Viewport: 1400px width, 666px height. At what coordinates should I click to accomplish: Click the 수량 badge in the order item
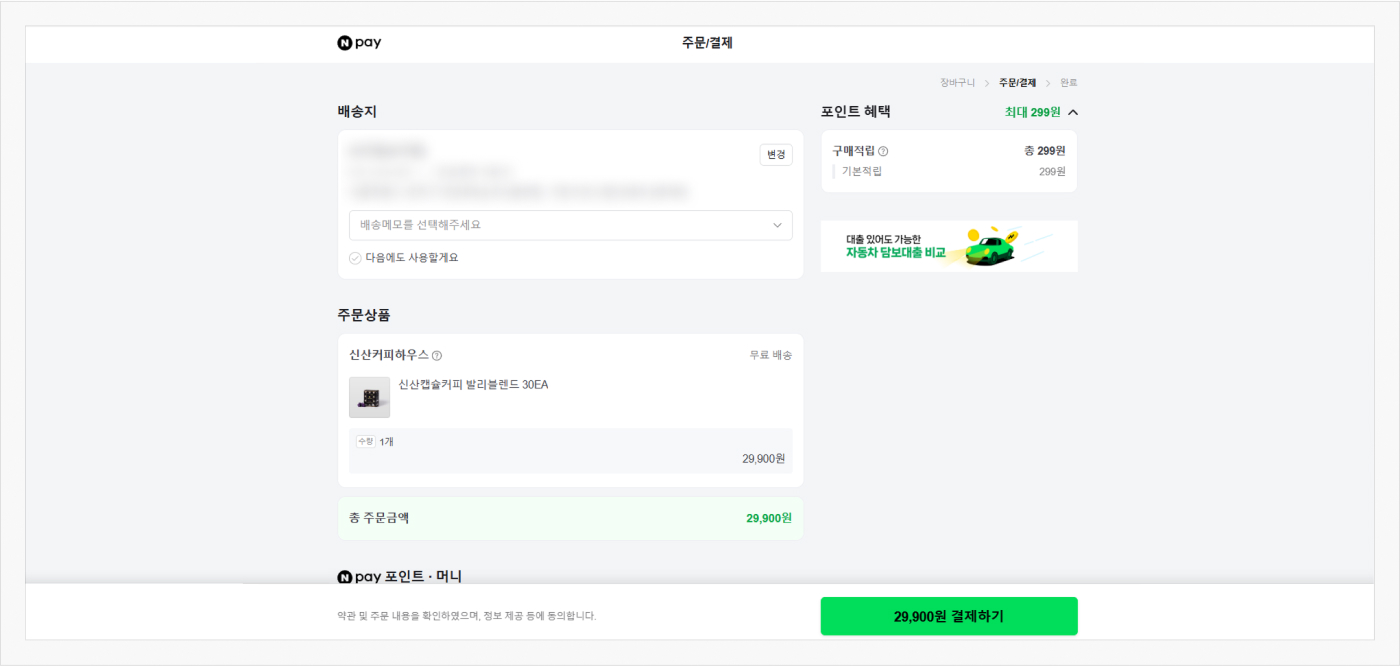(366, 441)
